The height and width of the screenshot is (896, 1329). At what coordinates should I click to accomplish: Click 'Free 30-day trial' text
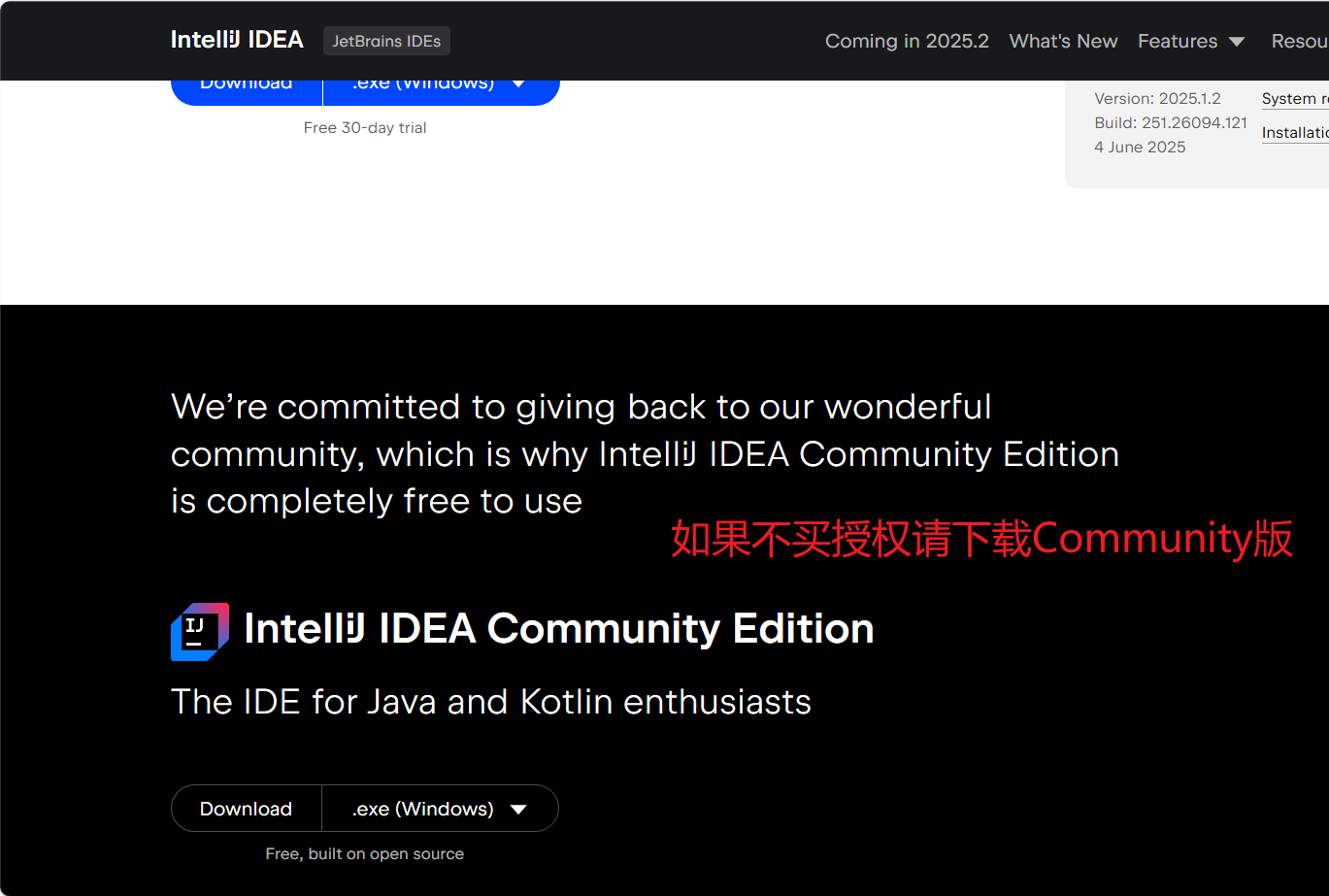point(365,127)
